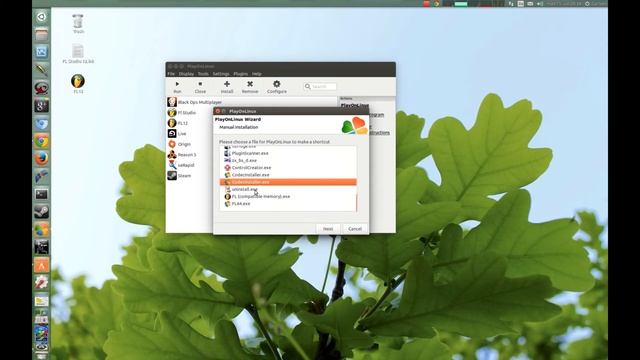Open Ubuntu Software Center from launcher

tap(41, 265)
